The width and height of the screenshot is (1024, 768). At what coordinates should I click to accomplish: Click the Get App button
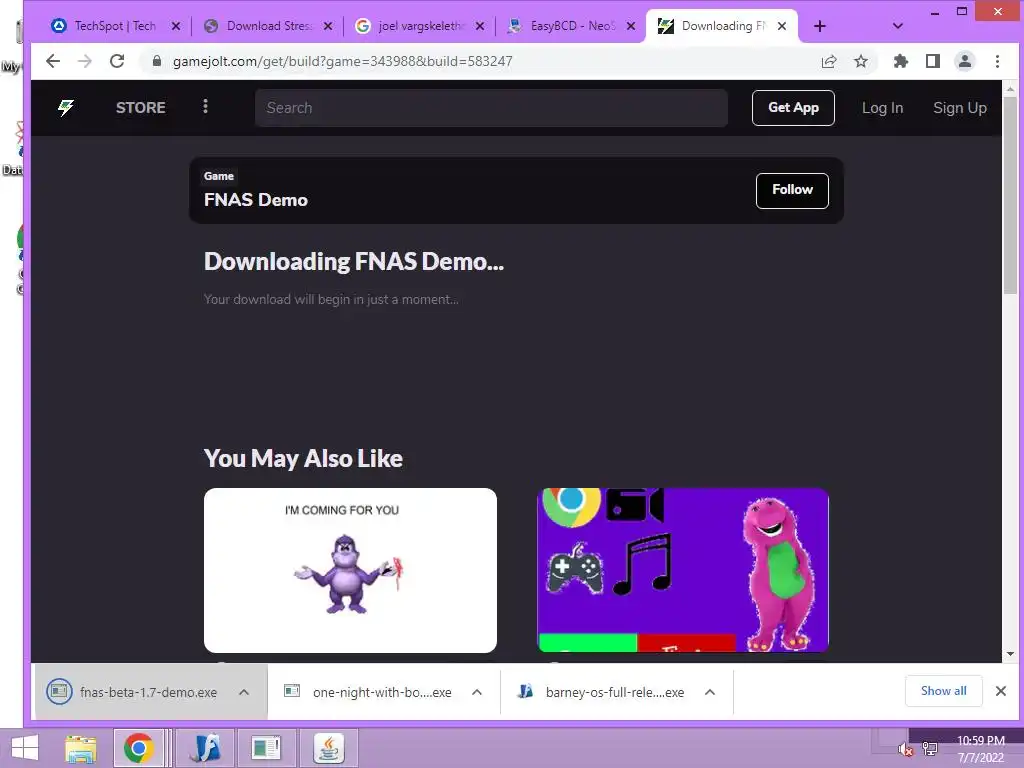point(793,108)
